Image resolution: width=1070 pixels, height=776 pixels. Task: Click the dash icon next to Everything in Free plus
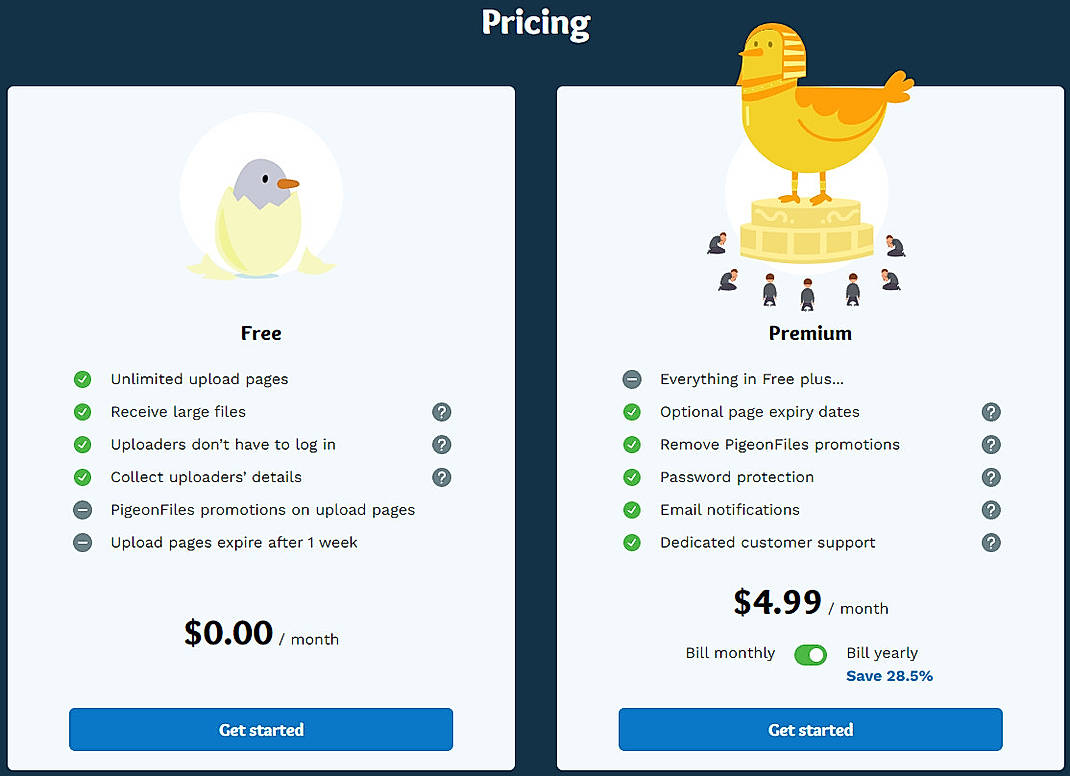(631, 379)
